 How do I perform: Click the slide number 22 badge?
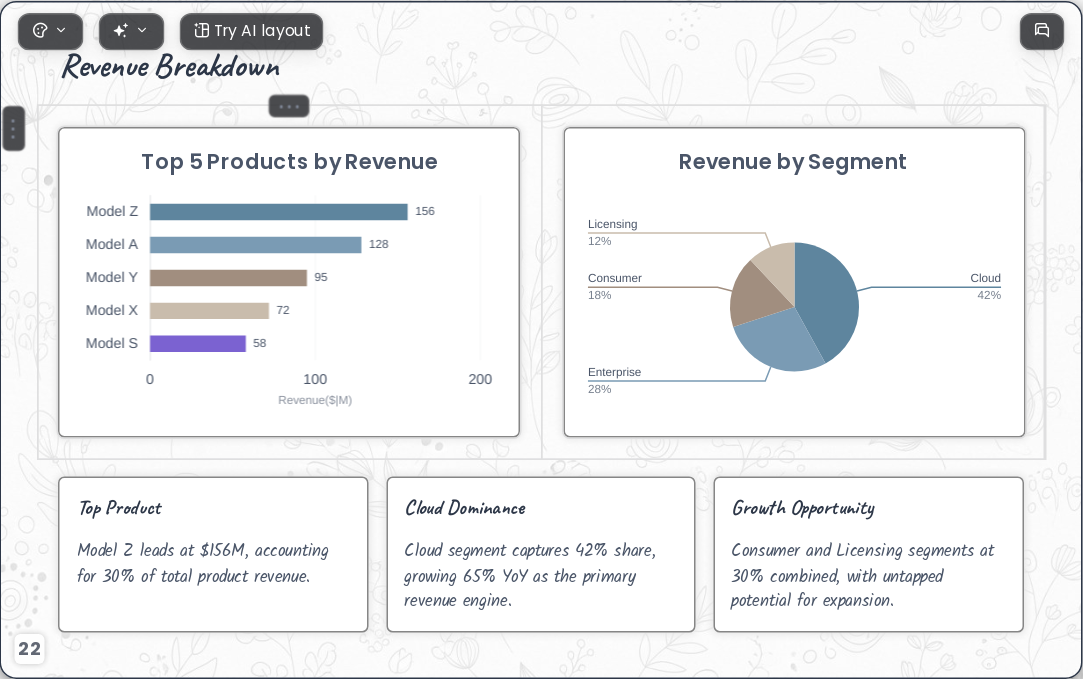click(30, 649)
